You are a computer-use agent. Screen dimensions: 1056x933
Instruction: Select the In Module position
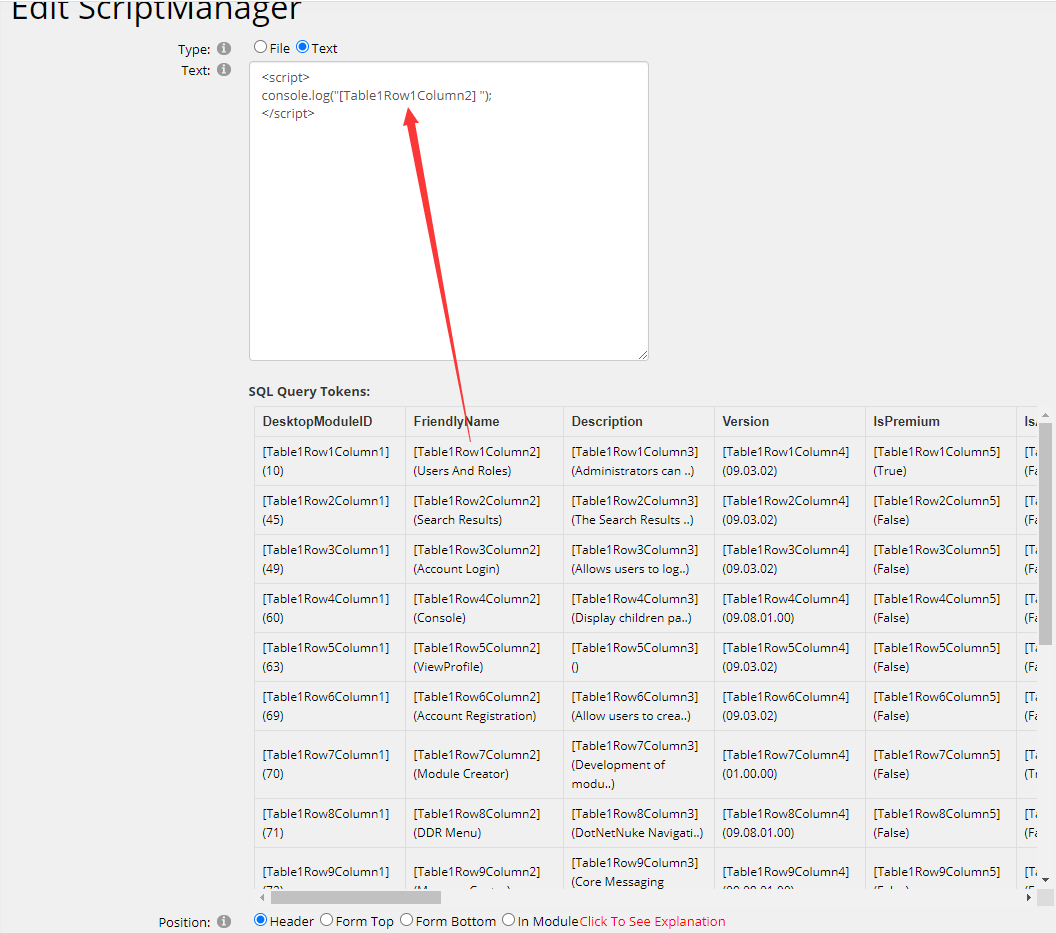tap(508, 920)
